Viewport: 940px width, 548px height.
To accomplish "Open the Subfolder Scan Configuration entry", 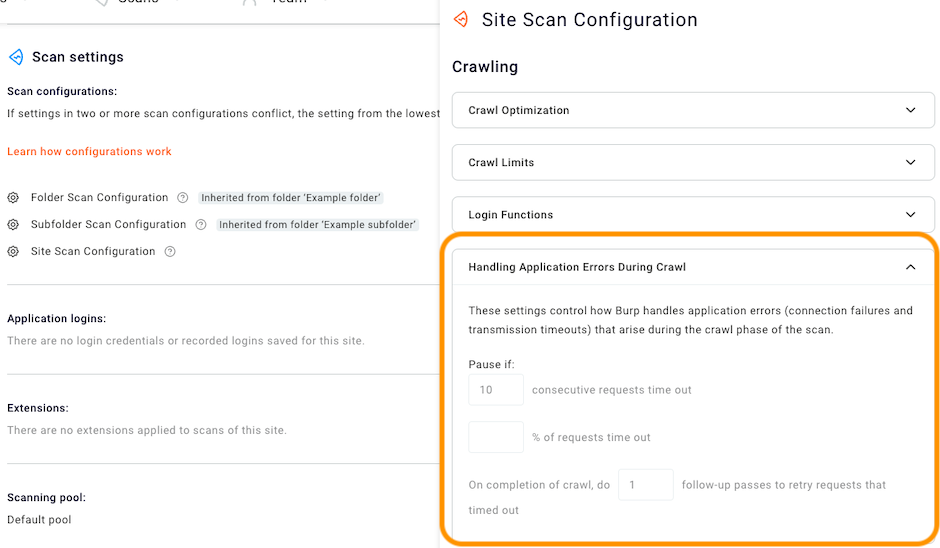I will (108, 225).
